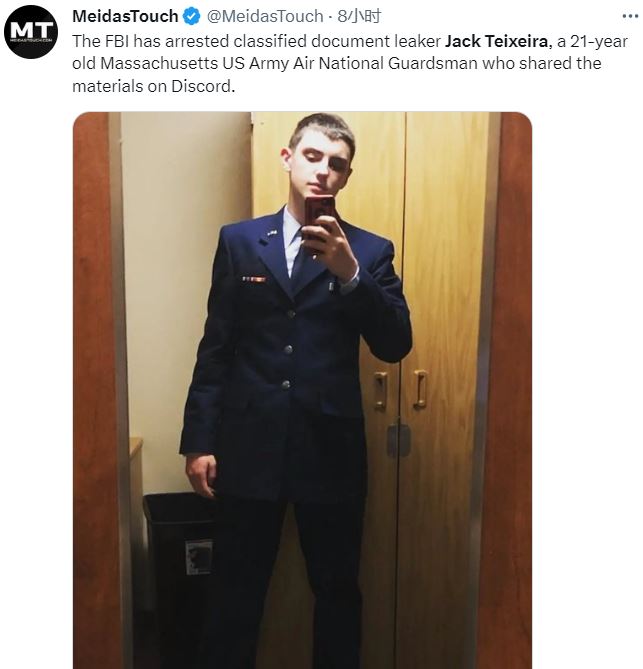Viewport: 643px width, 669px height.
Task: Click the word Discord in the tweet
Action: [x=202, y=87]
